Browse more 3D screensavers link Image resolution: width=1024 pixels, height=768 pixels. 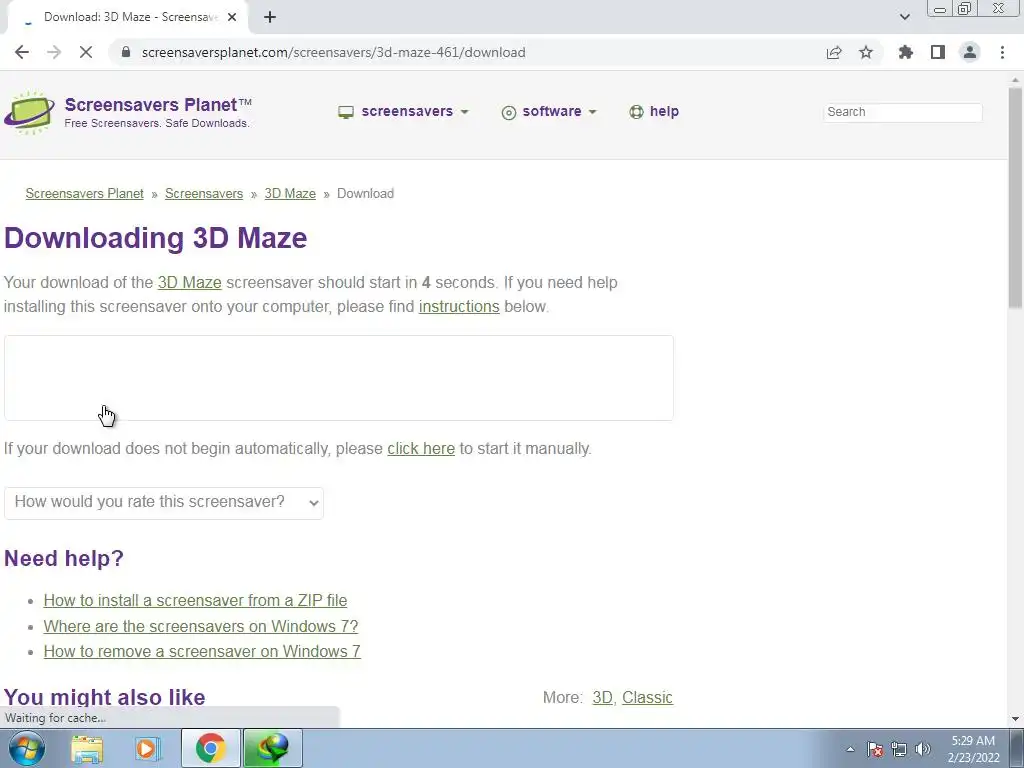[602, 697]
